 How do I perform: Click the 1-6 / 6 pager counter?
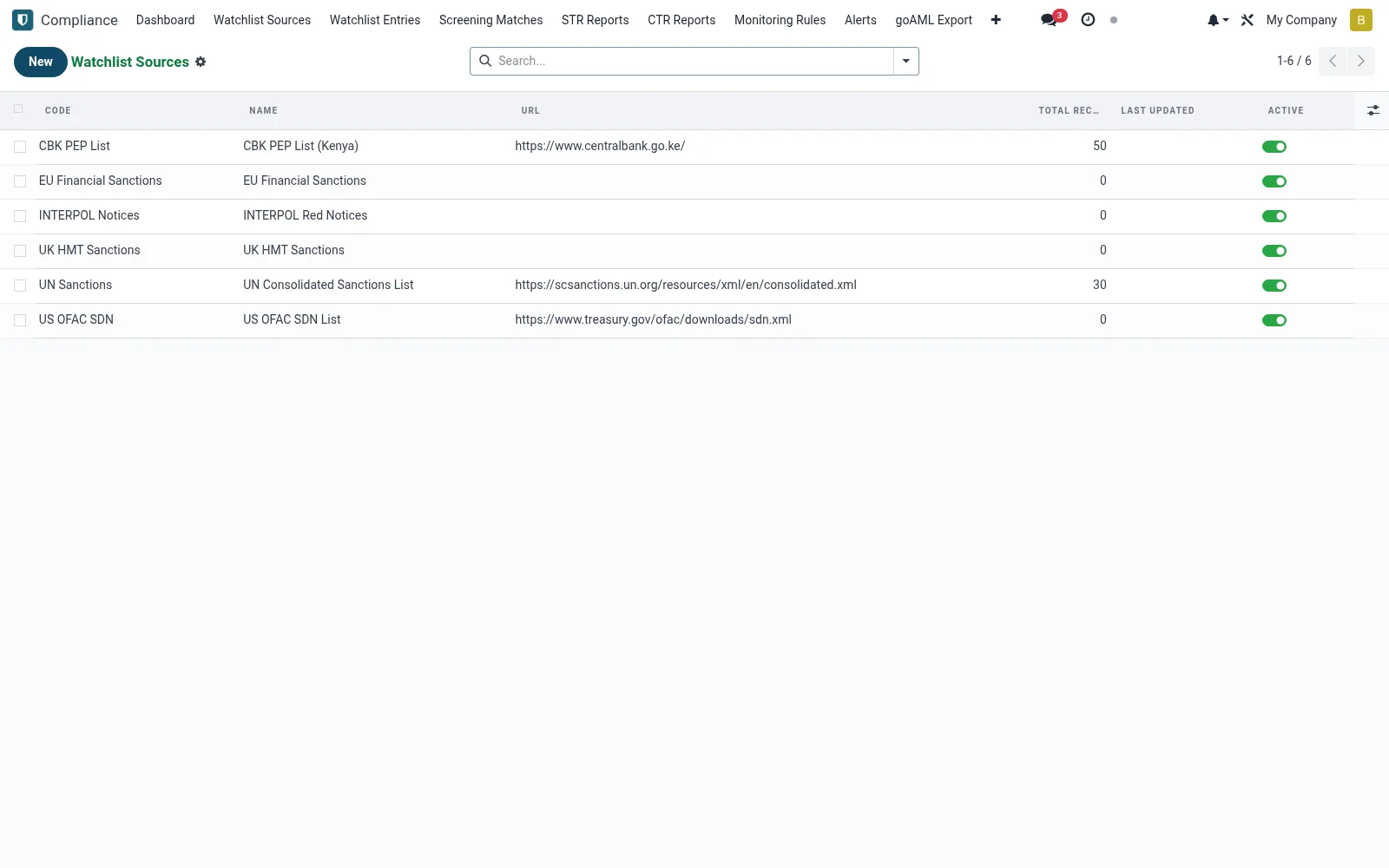pyautogui.click(x=1294, y=61)
